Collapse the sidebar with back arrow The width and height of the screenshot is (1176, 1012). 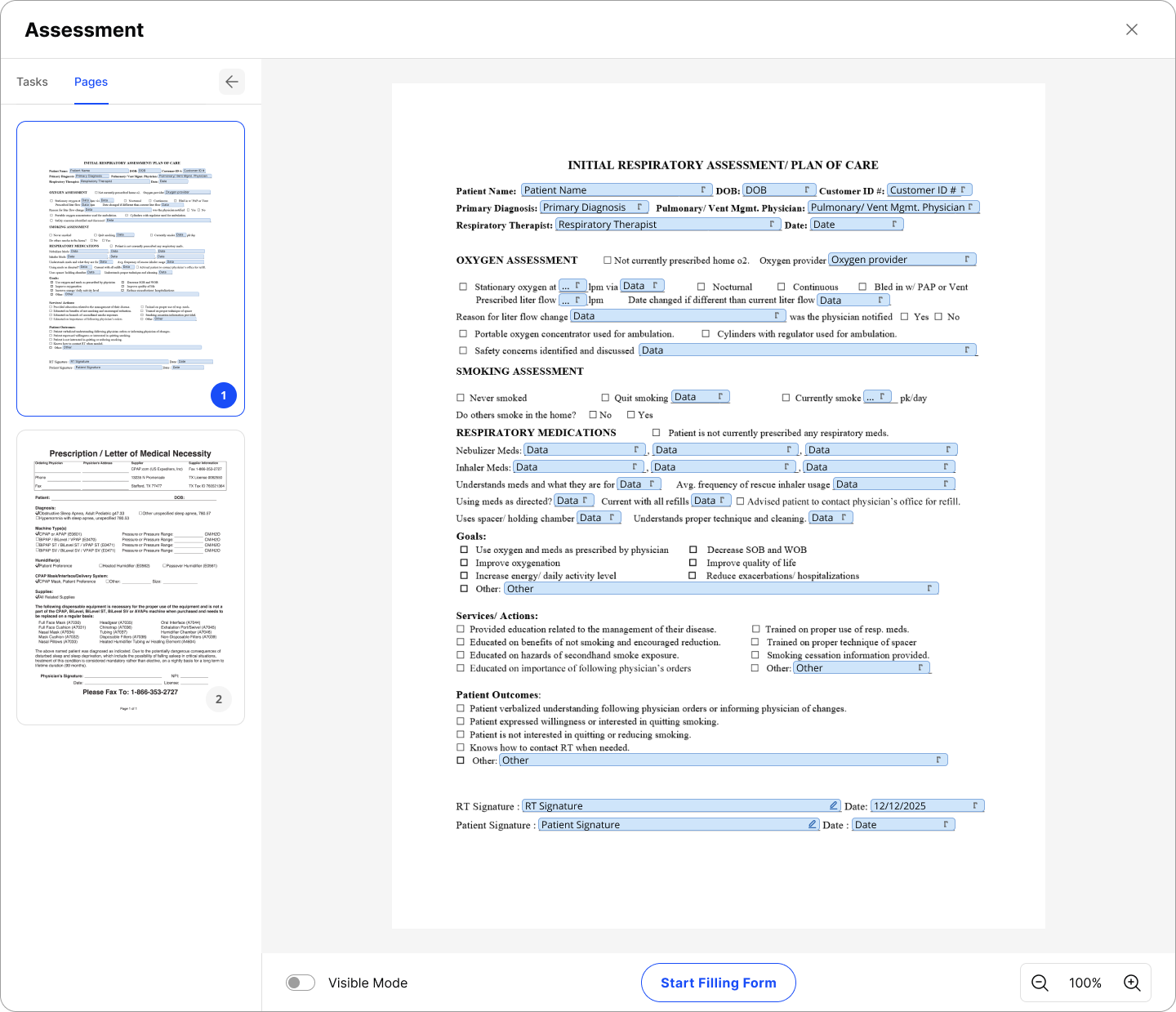(232, 82)
